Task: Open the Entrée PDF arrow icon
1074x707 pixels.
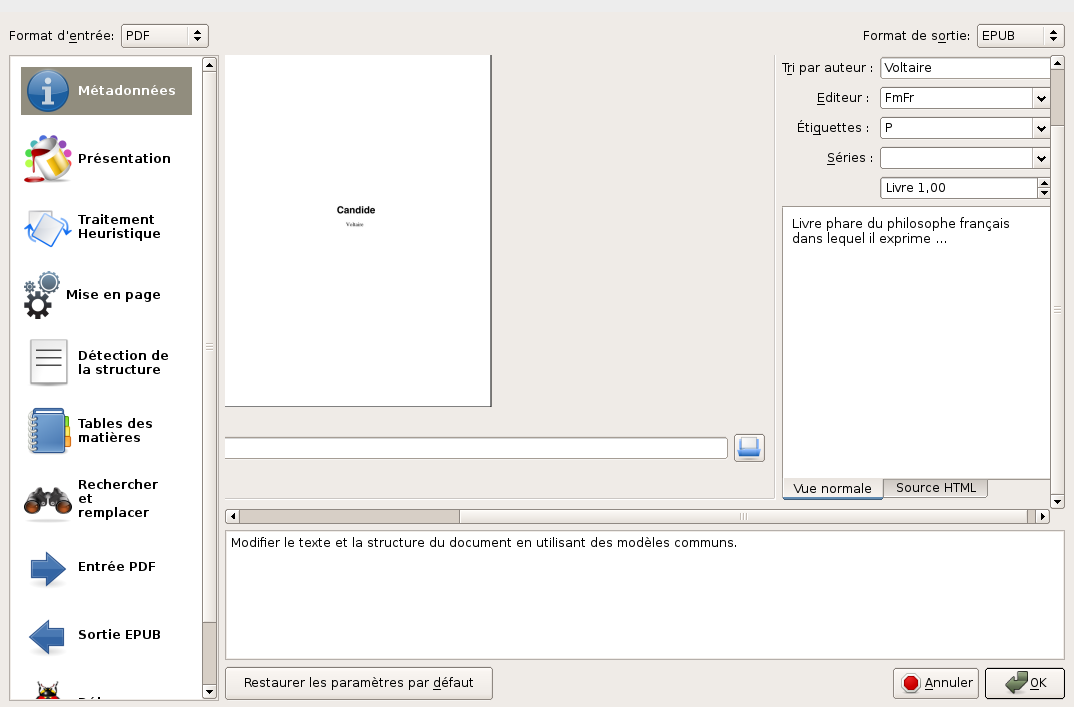Action: click(47, 567)
